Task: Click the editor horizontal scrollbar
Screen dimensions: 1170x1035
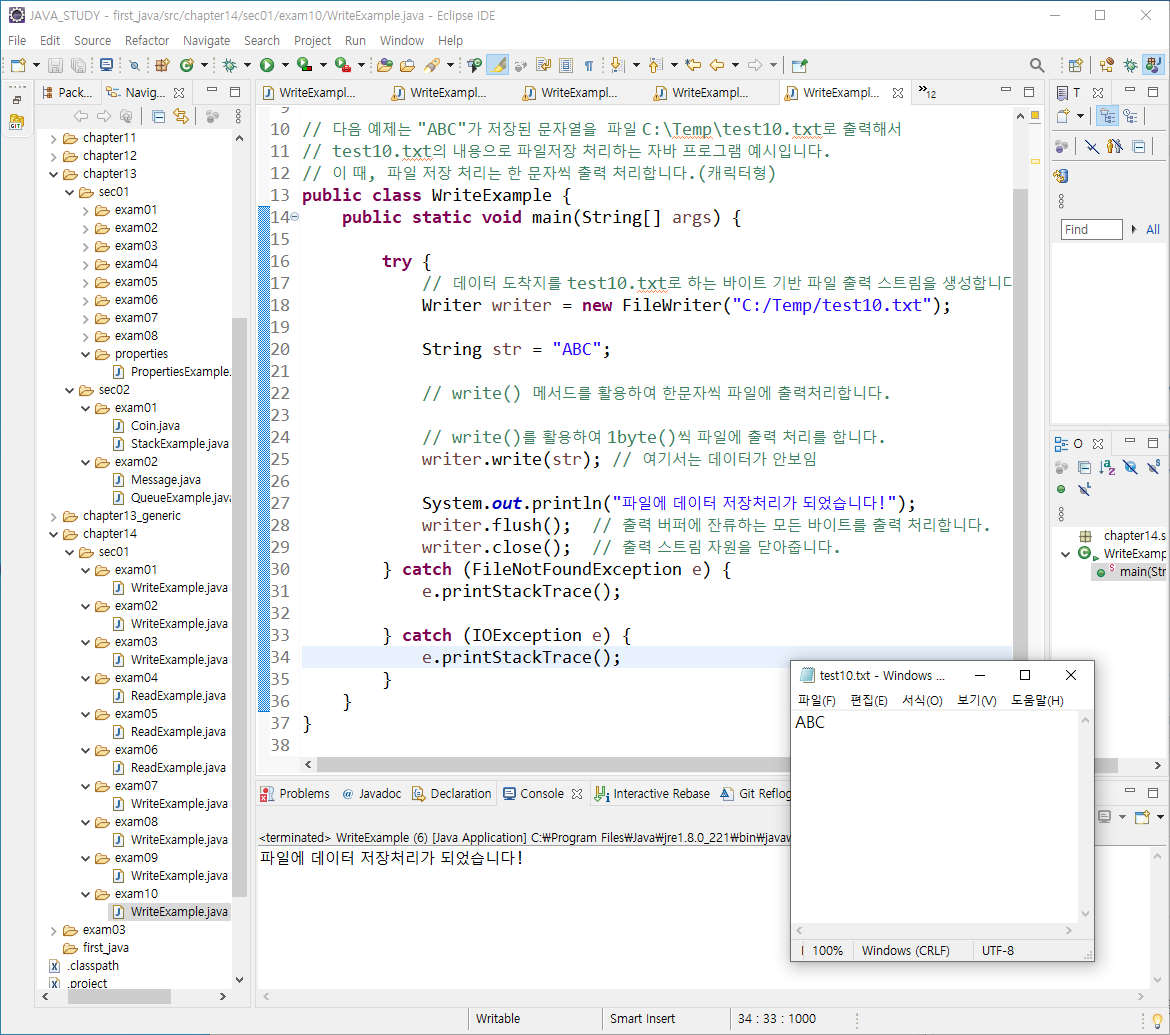Action: (x=552, y=765)
